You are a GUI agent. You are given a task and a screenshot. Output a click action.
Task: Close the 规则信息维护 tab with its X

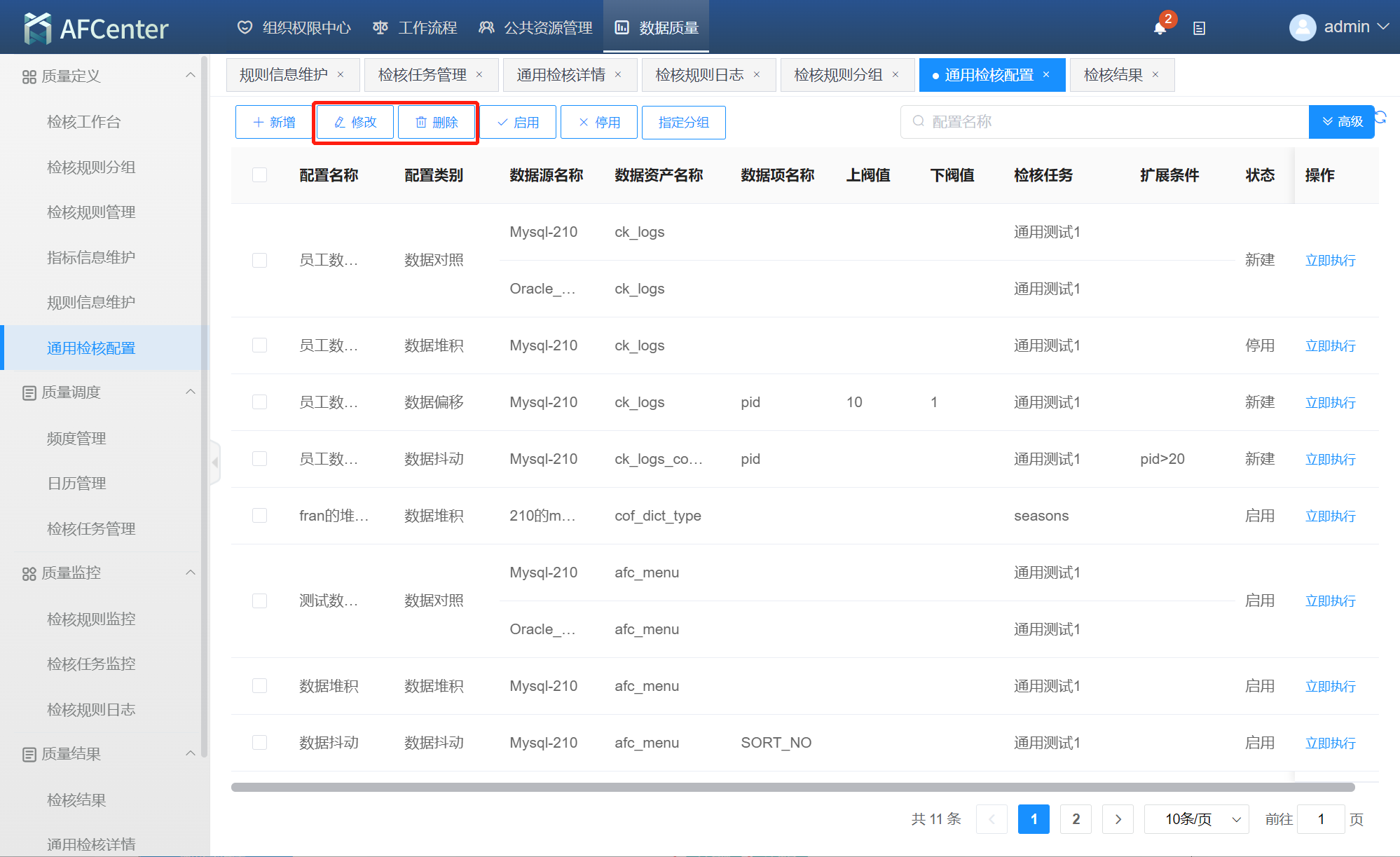click(341, 75)
